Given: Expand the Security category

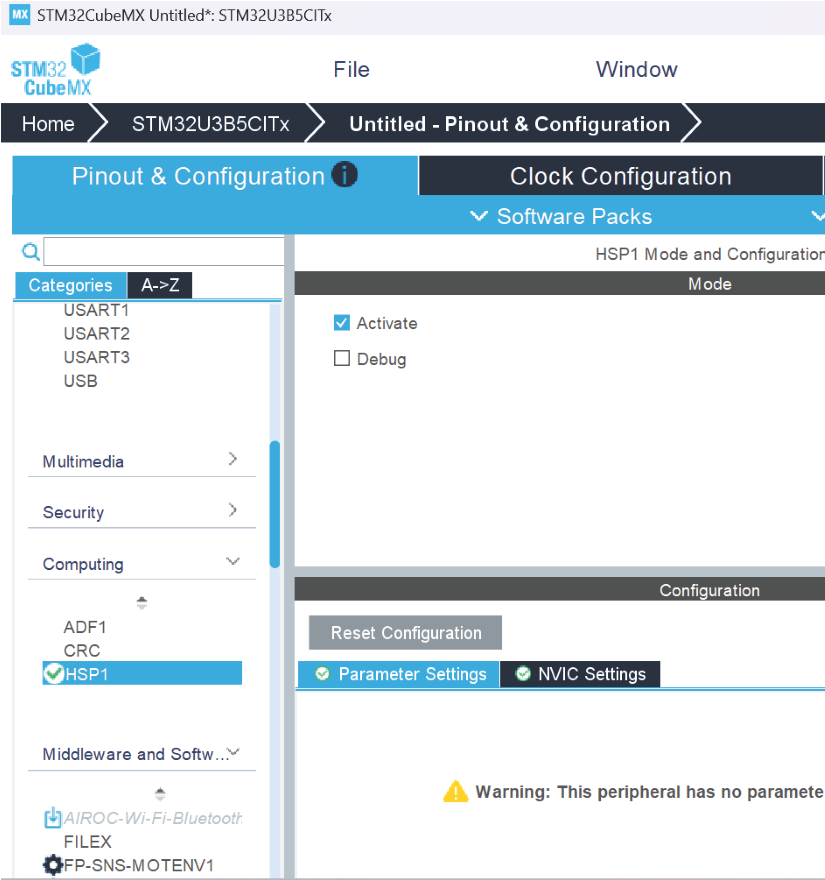Looking at the screenshot, I should (x=141, y=511).
